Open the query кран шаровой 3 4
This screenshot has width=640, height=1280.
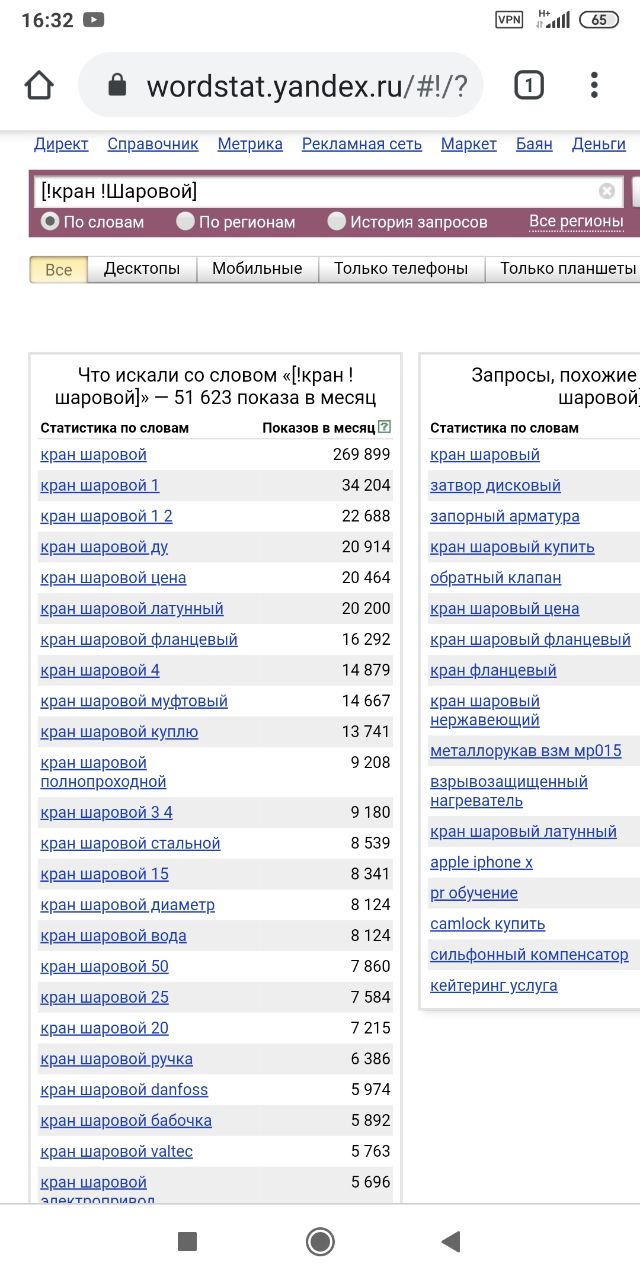point(106,813)
